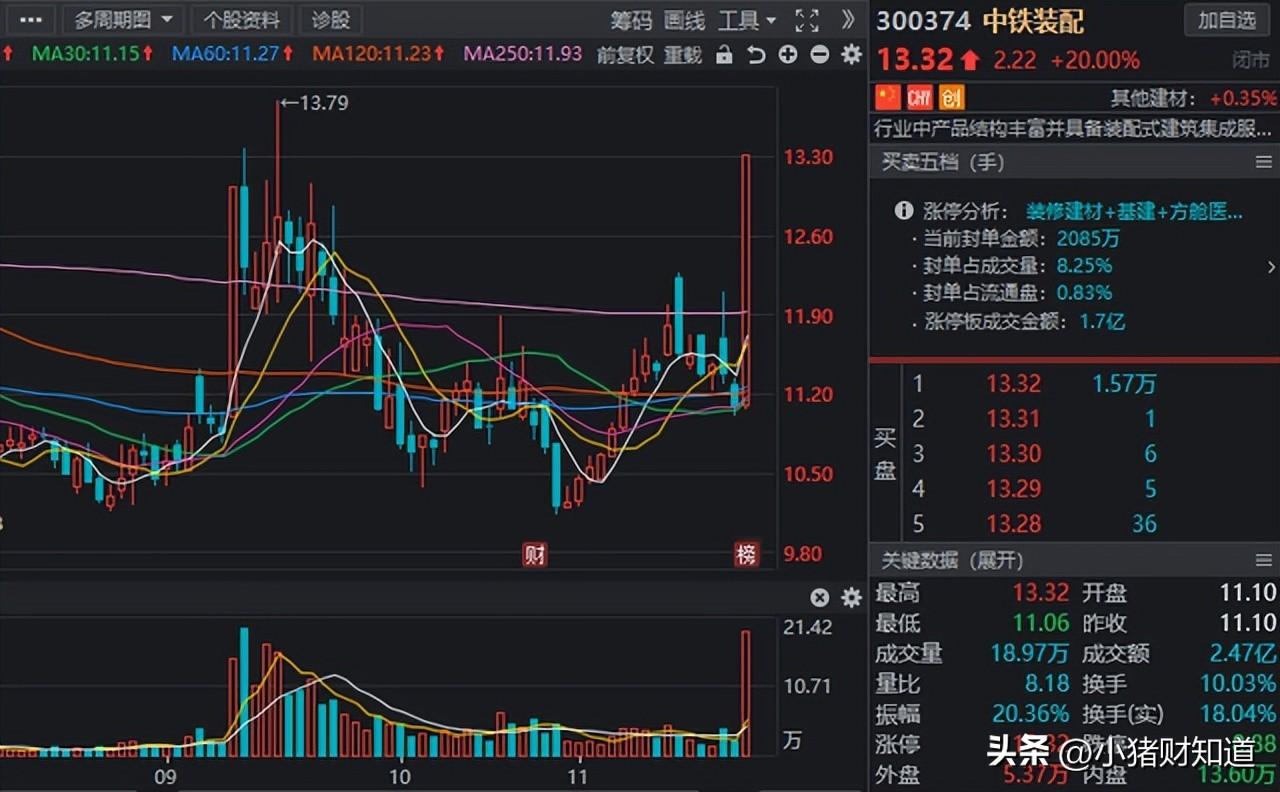This screenshot has width=1280, height=792.
Task: Open chart settings gear beside zoom icons
Action: (851, 55)
